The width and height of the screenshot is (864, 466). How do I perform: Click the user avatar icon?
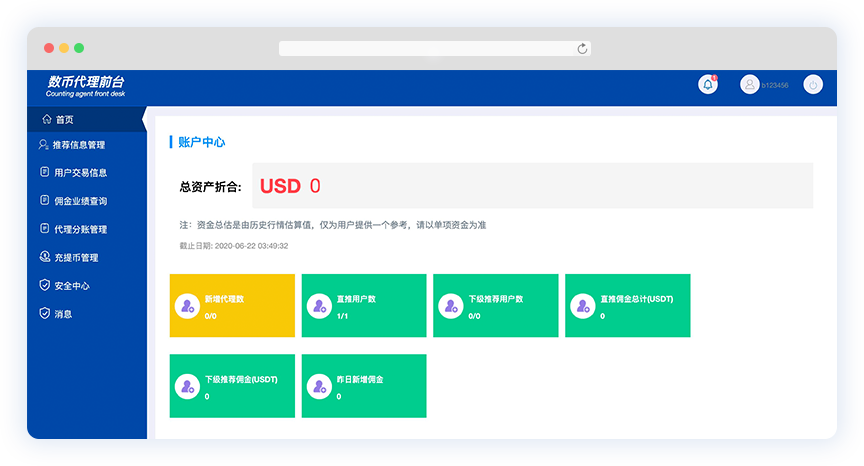click(749, 85)
